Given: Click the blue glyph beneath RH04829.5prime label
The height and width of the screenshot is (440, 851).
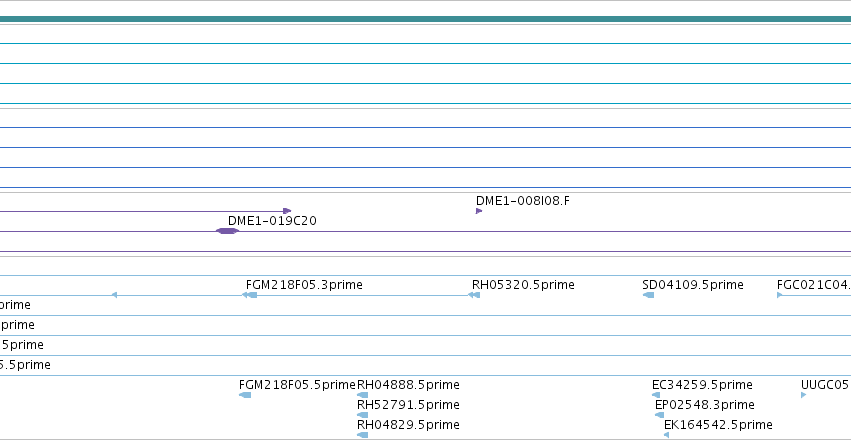Looking at the screenshot, I should pos(363,435).
